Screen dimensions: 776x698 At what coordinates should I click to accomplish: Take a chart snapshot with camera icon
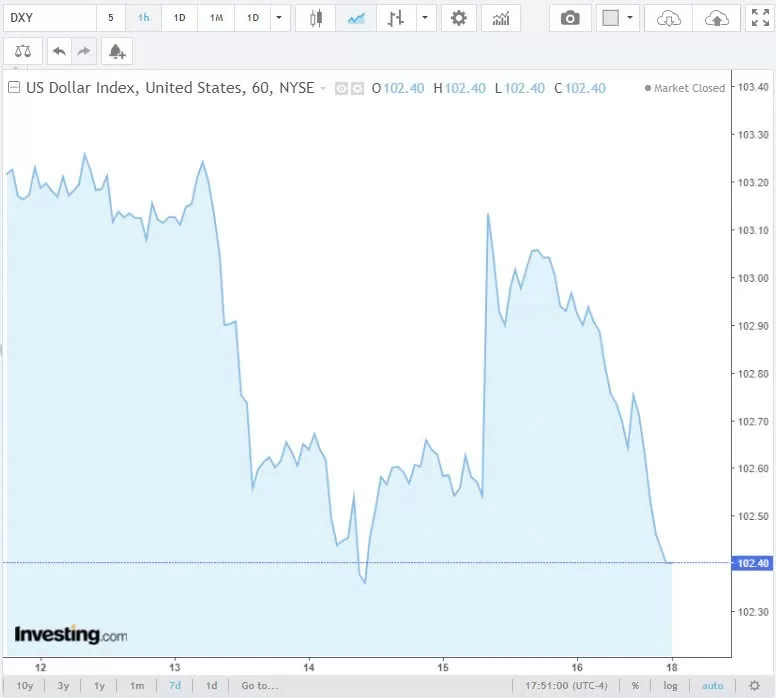[x=570, y=18]
